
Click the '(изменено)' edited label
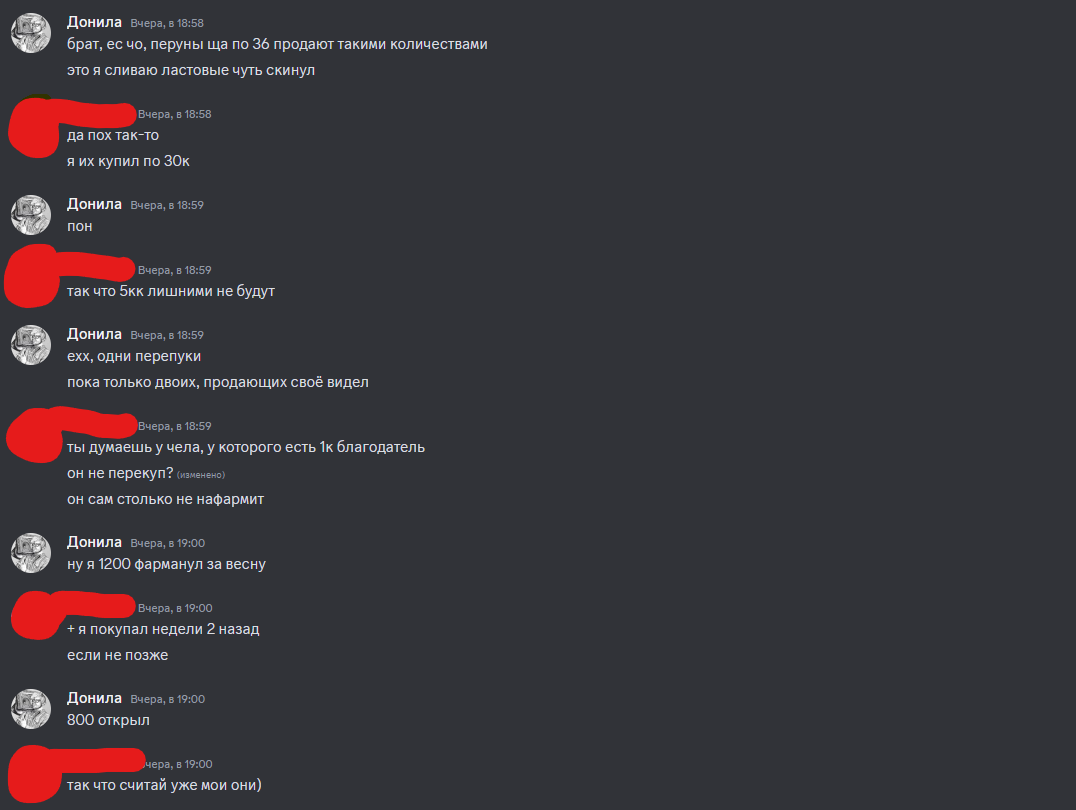(x=201, y=474)
